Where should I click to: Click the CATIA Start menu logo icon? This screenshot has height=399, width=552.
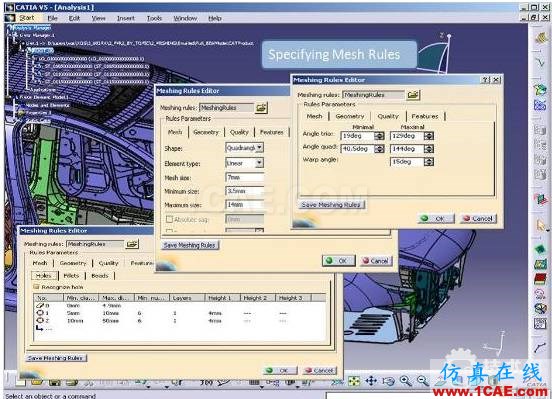(x=10, y=18)
